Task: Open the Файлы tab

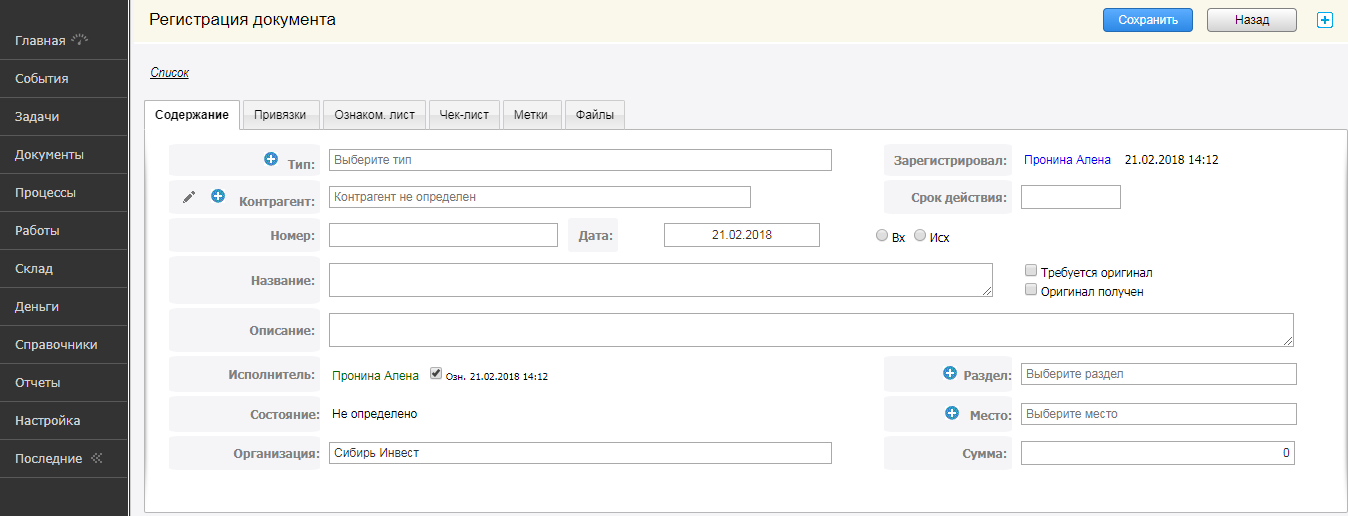Action: point(595,115)
